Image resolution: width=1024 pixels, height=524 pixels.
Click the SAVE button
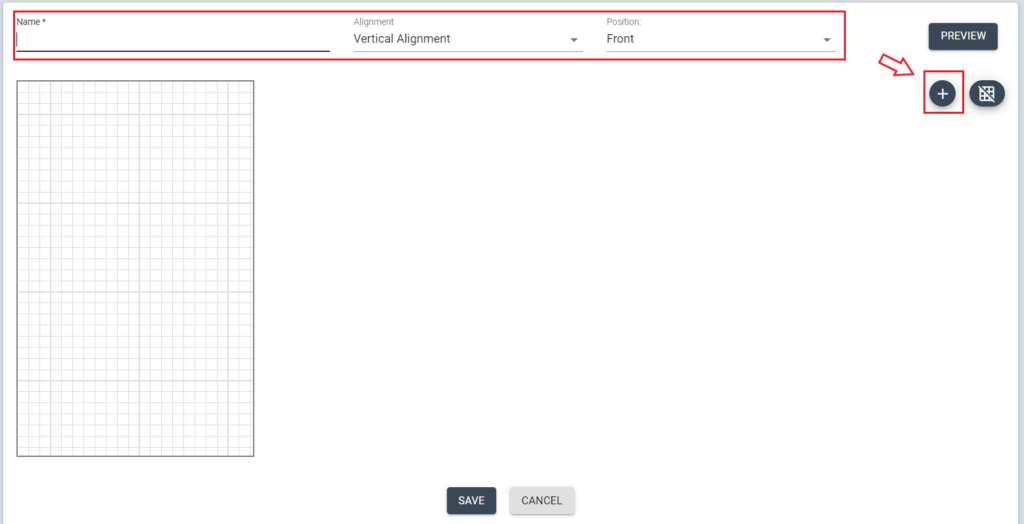click(471, 501)
